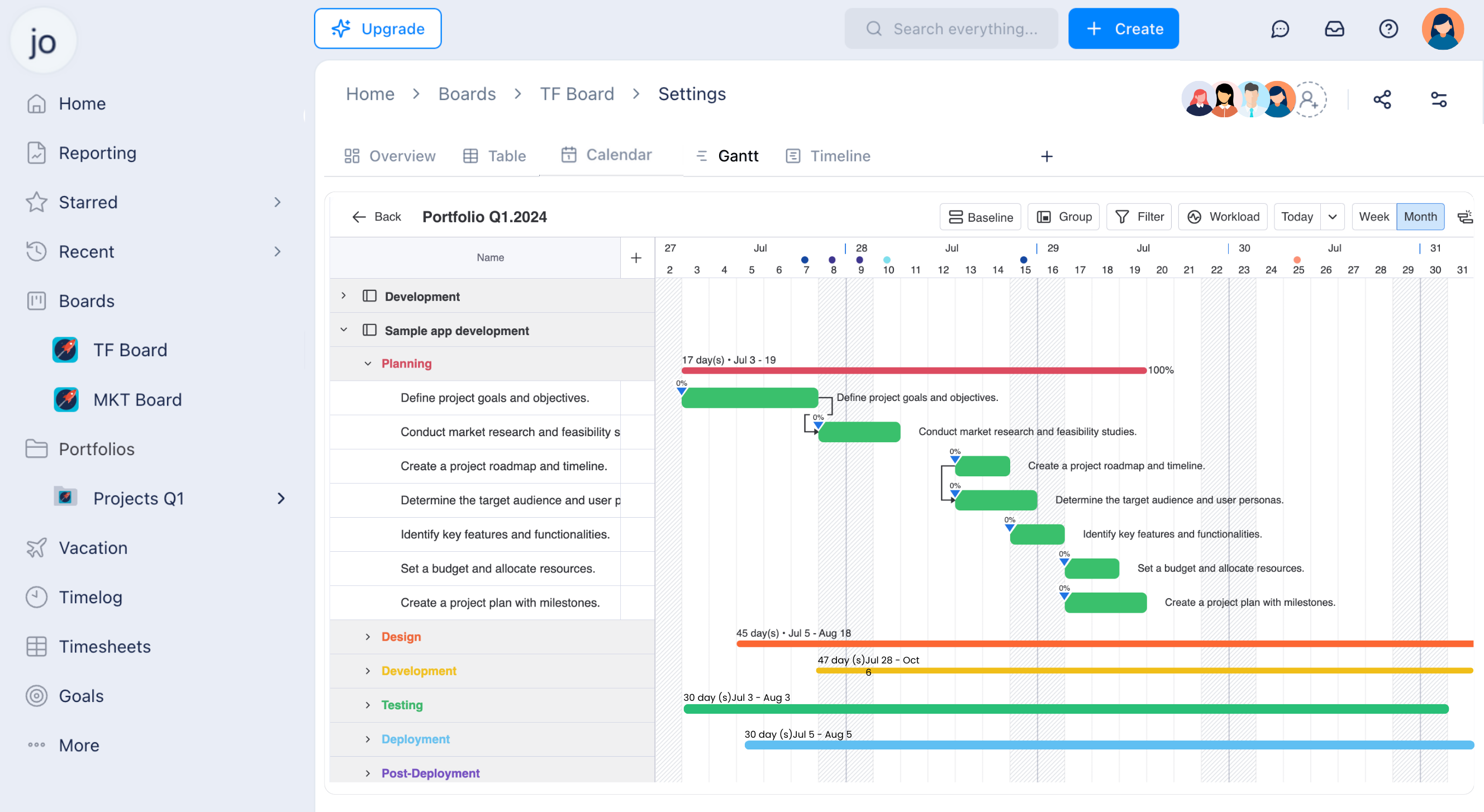Toggle the Baseline display on the Gantt
This screenshot has height=812, width=1484.
tap(980, 217)
